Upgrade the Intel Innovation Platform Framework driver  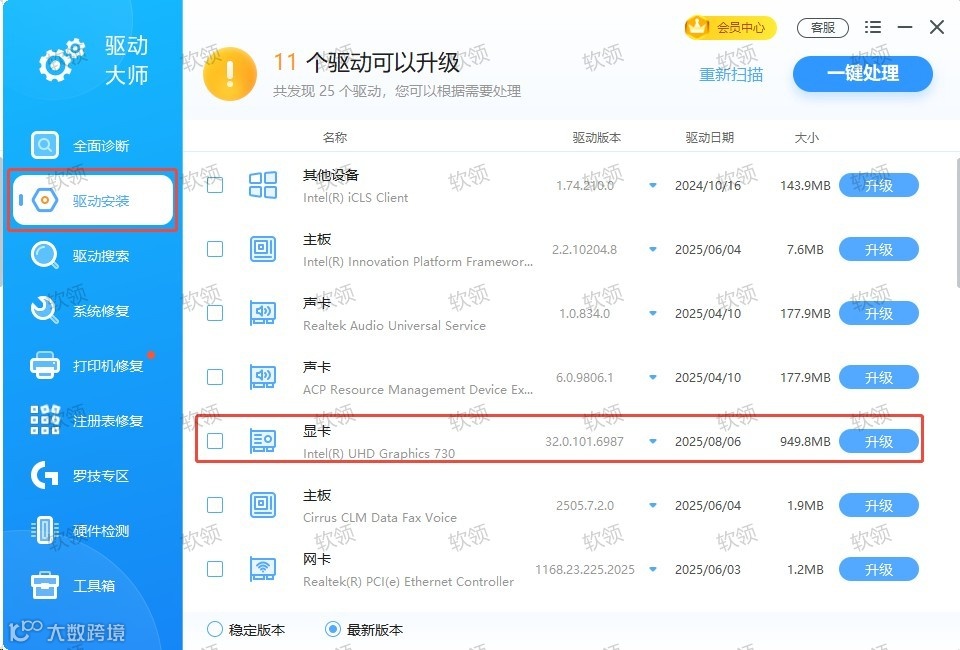(879, 249)
